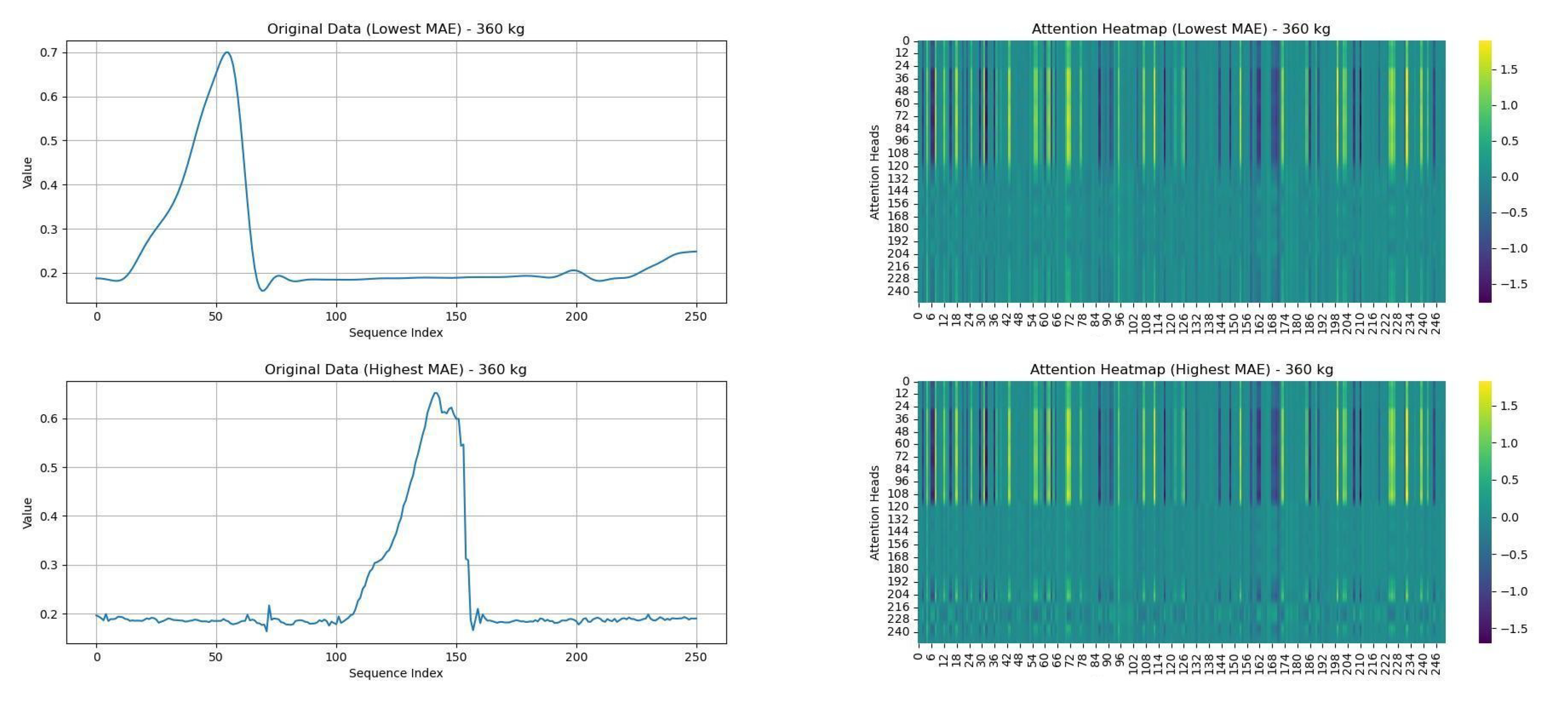Click the "−1.5" tick on the Highest MAE colorbar
This screenshot has height=707, width=1568.
tap(1513, 629)
